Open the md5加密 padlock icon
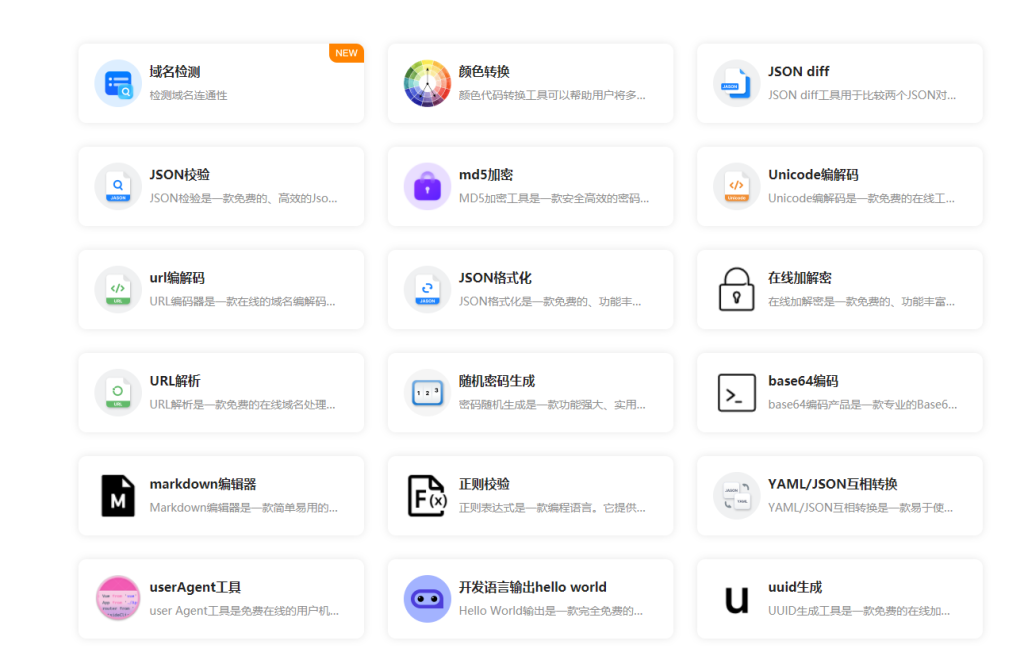 (427, 186)
